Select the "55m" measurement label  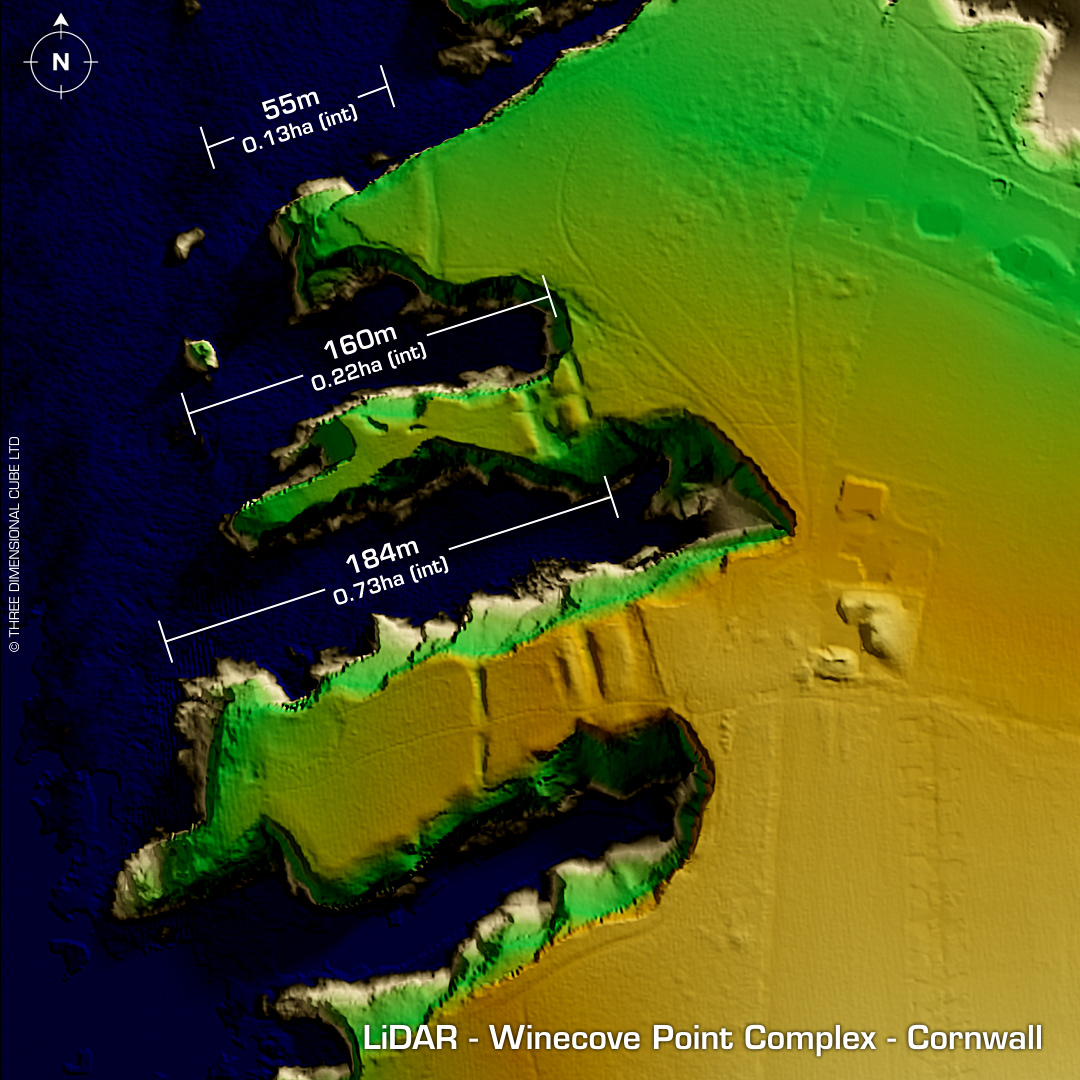pyautogui.click(x=291, y=104)
